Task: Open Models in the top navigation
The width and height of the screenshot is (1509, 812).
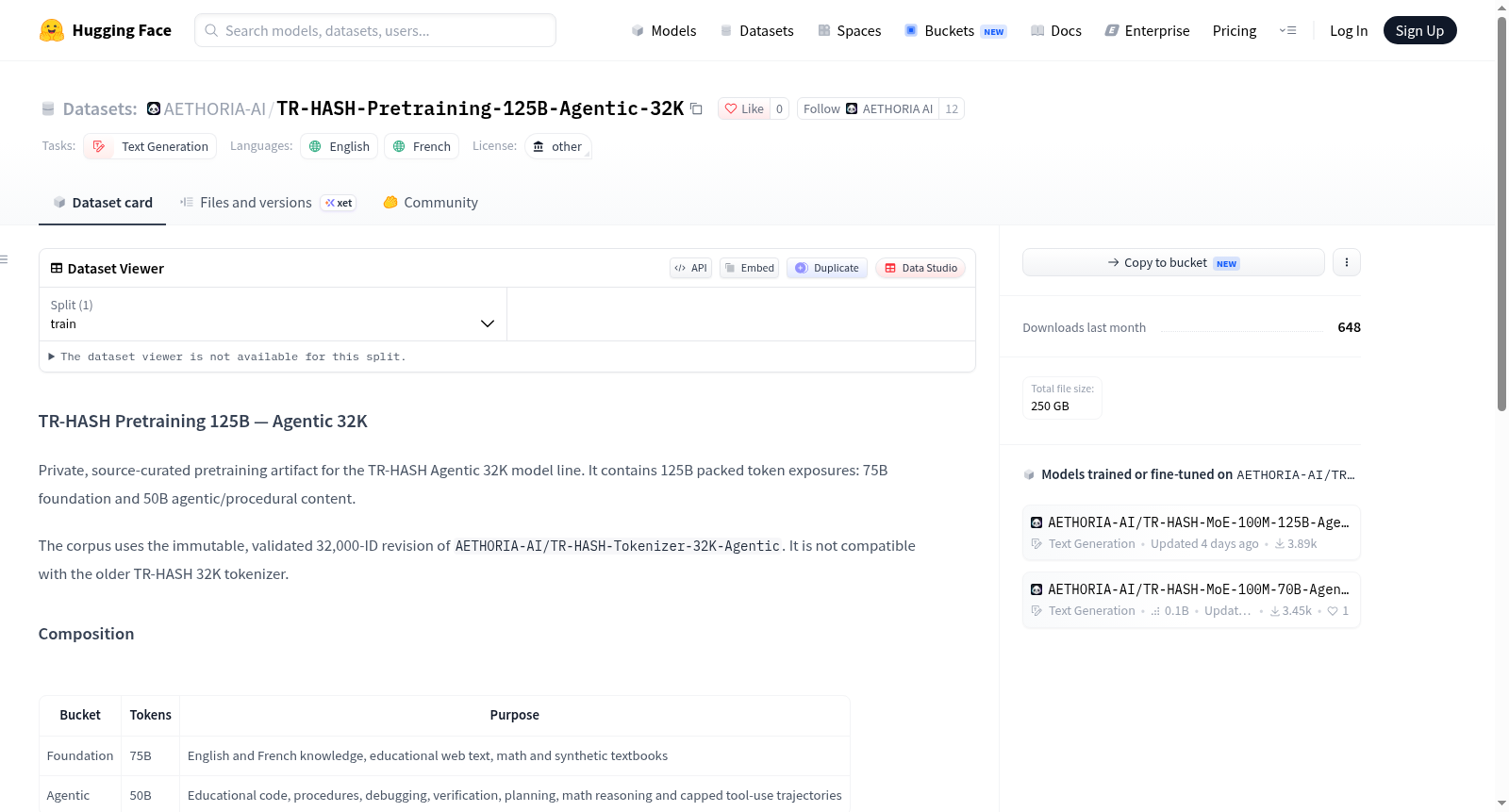Action: pyautogui.click(x=664, y=30)
